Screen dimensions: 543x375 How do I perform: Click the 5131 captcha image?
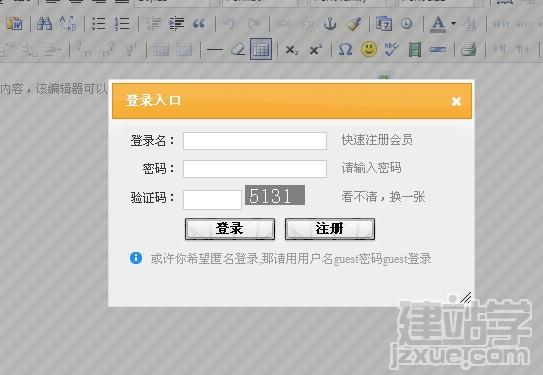point(275,195)
